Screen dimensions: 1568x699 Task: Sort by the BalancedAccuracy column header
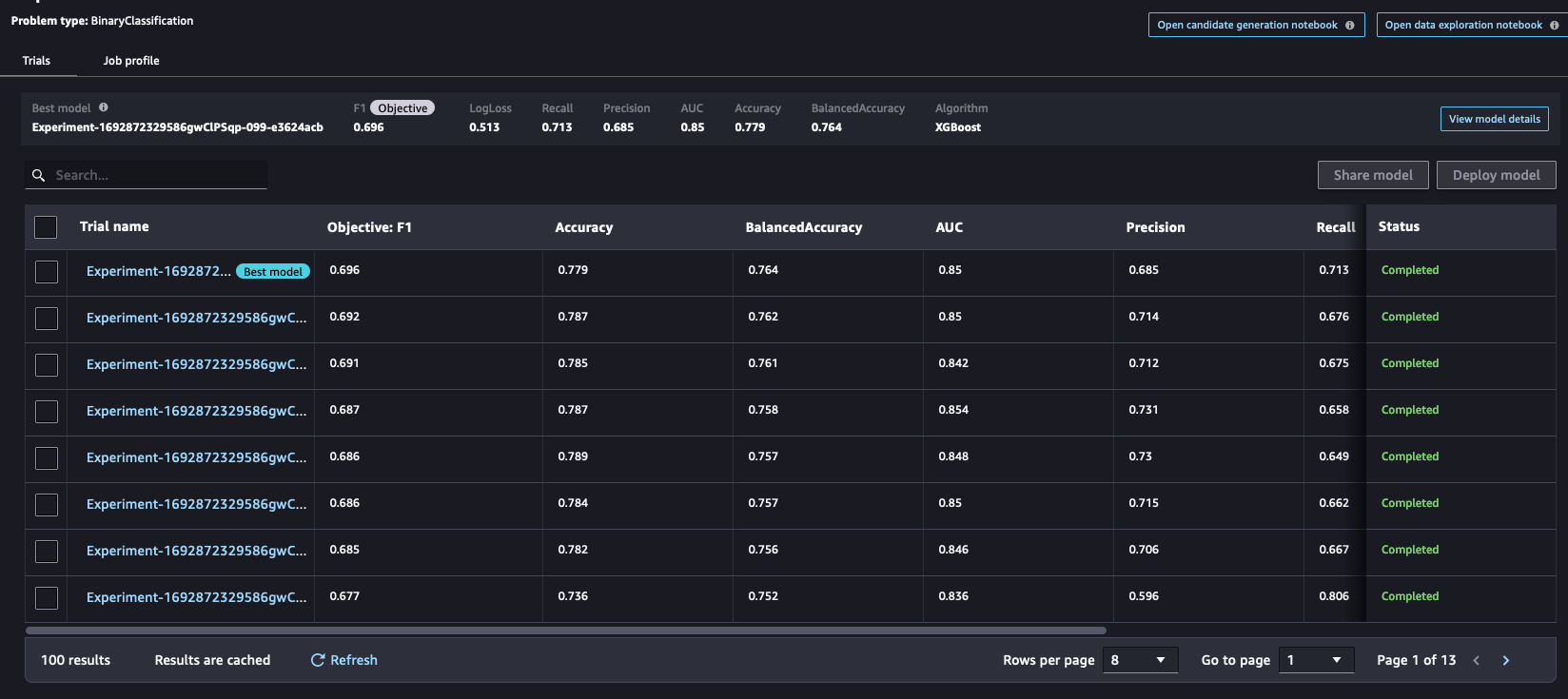pyautogui.click(x=804, y=227)
